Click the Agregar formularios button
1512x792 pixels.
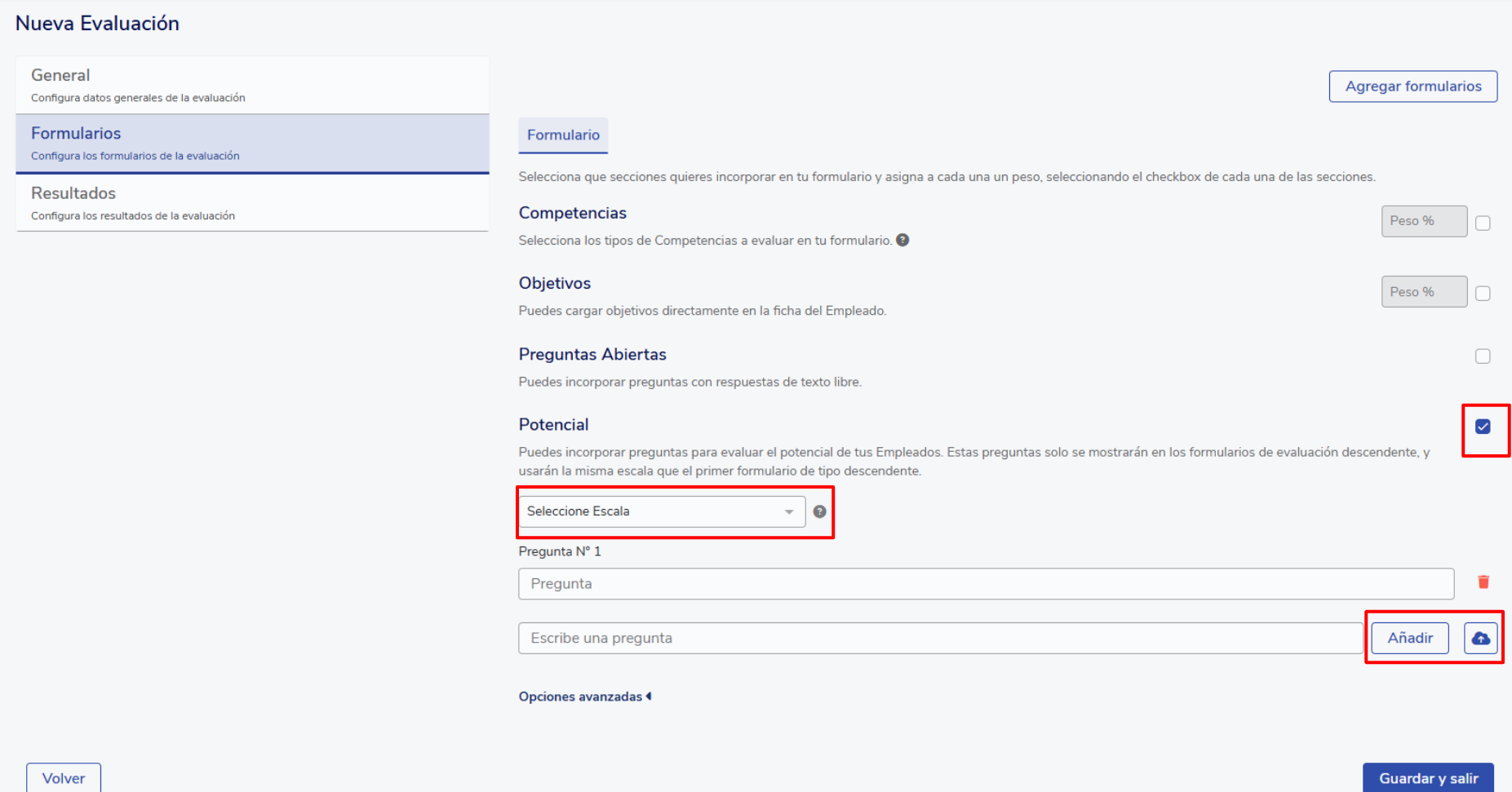[1412, 86]
